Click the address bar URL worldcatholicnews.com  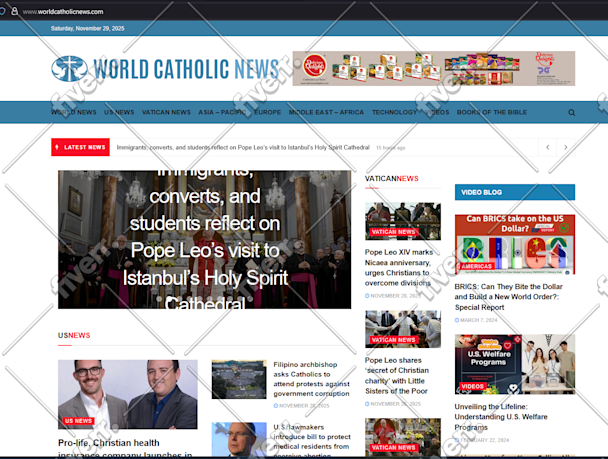point(63,12)
